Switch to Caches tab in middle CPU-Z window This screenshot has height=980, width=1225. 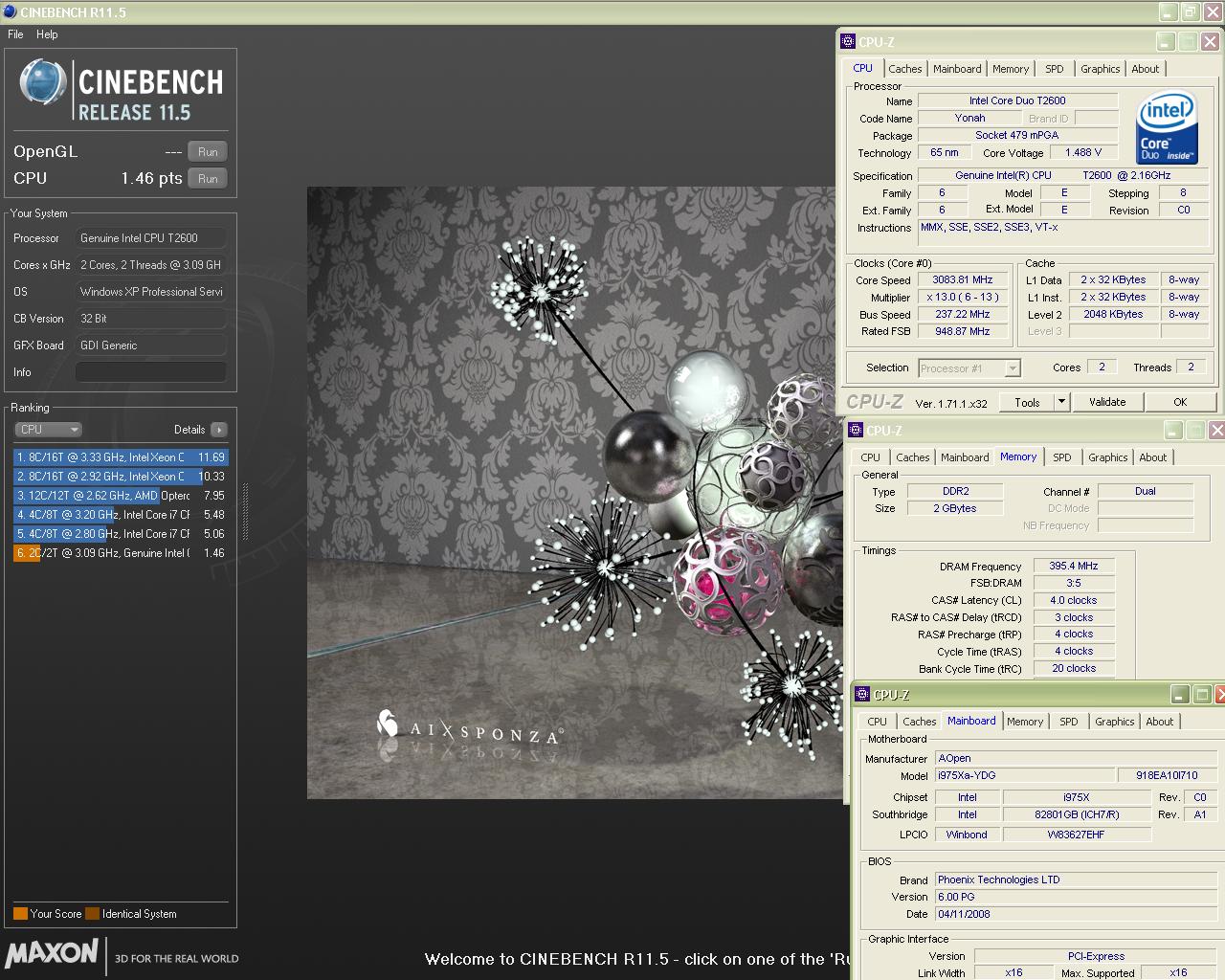click(912, 457)
